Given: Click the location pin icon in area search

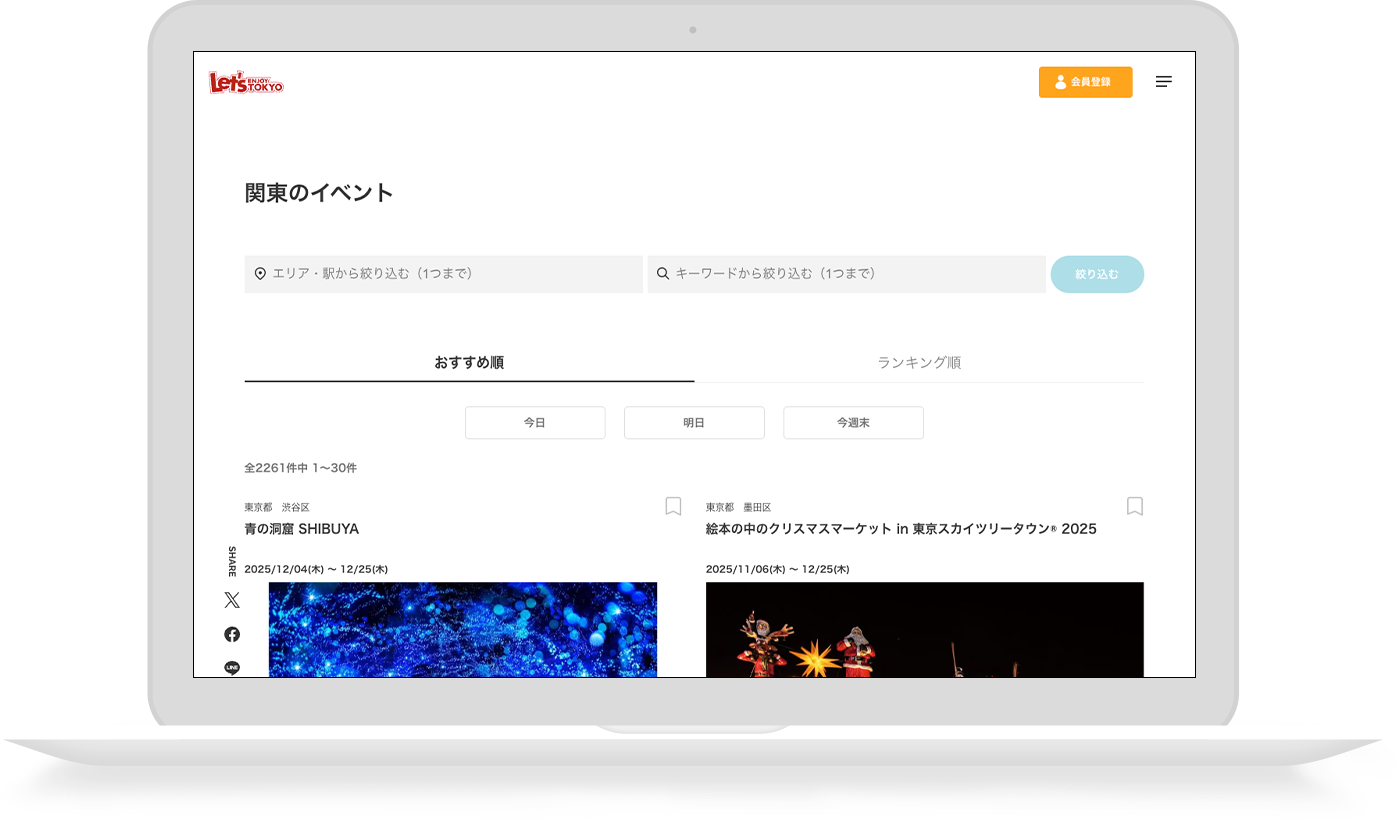Looking at the screenshot, I should pyautogui.click(x=258, y=273).
